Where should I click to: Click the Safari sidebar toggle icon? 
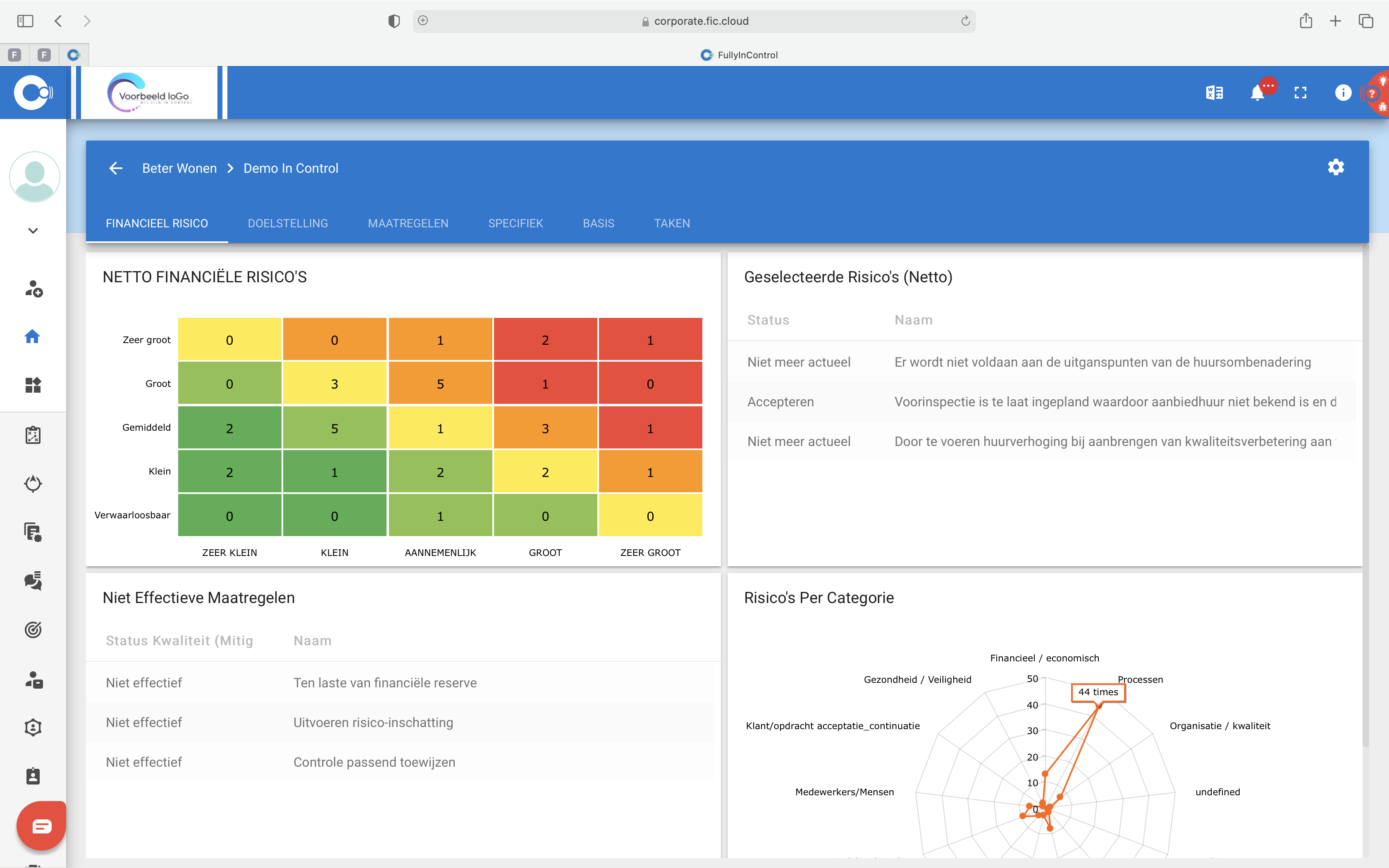click(25, 21)
